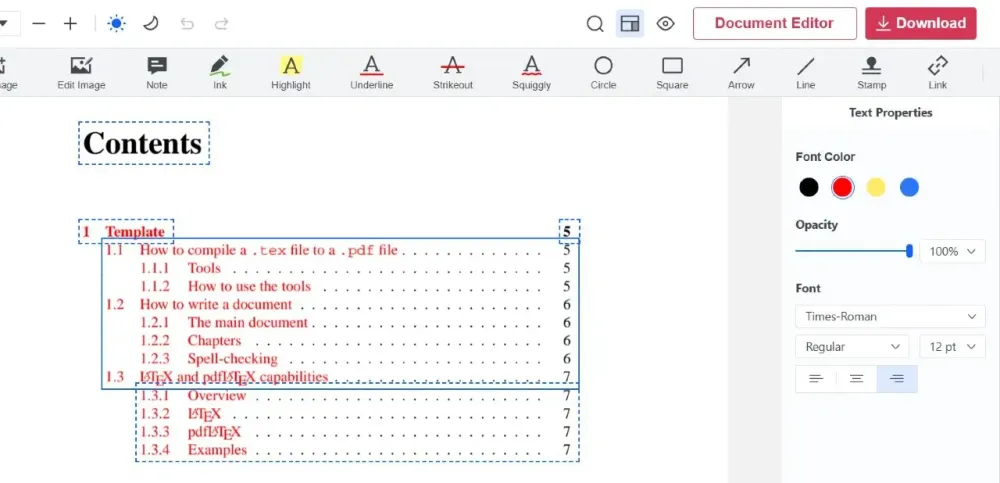1000x483 pixels.
Task: Select the Link tool in toolbar
Action: (x=937, y=72)
